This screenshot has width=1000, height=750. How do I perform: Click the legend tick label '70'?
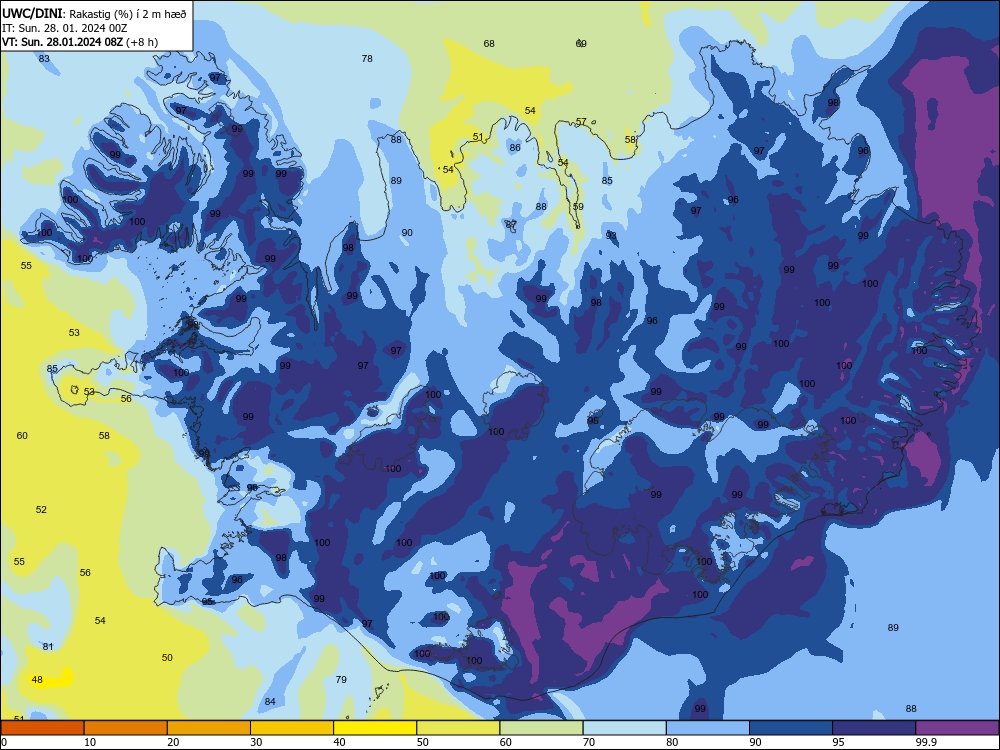[x=589, y=742]
